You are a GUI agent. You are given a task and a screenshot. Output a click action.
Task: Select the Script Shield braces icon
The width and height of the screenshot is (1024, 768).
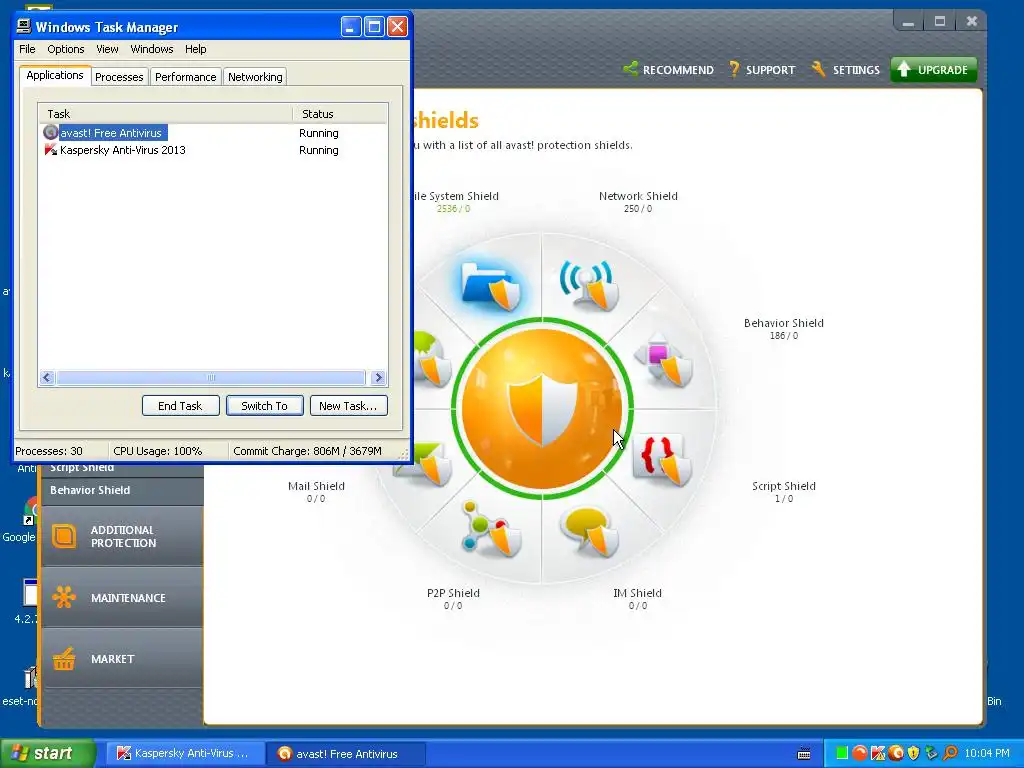point(662,460)
